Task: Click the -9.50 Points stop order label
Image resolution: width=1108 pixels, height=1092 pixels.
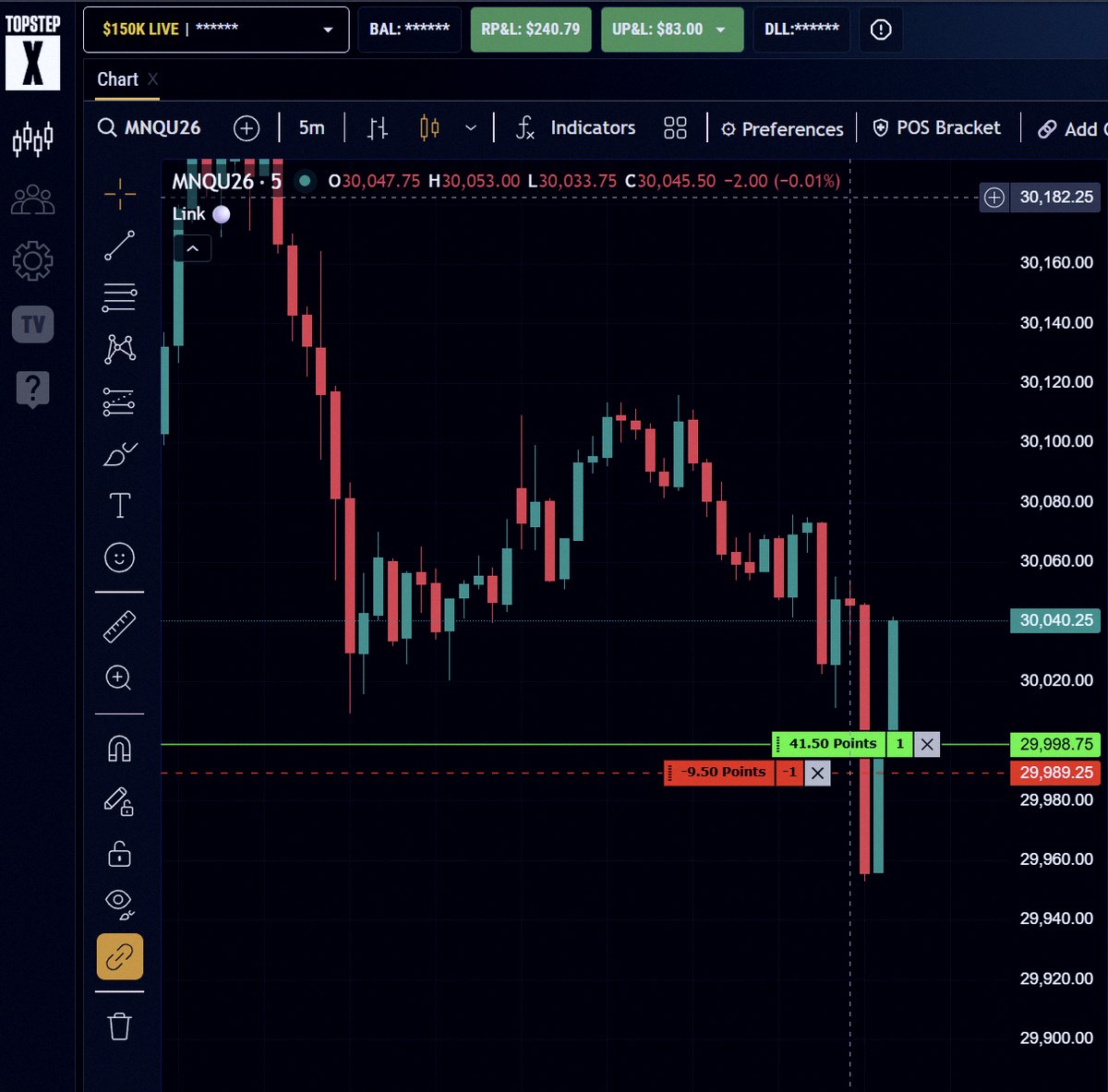Action: [x=719, y=773]
